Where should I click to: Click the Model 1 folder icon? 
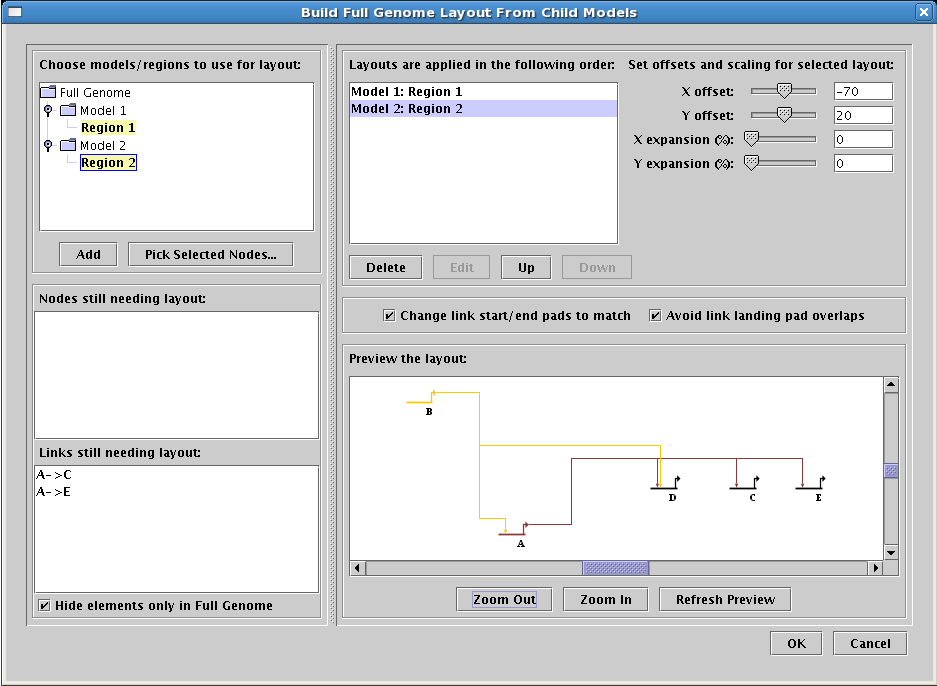click(x=67, y=110)
